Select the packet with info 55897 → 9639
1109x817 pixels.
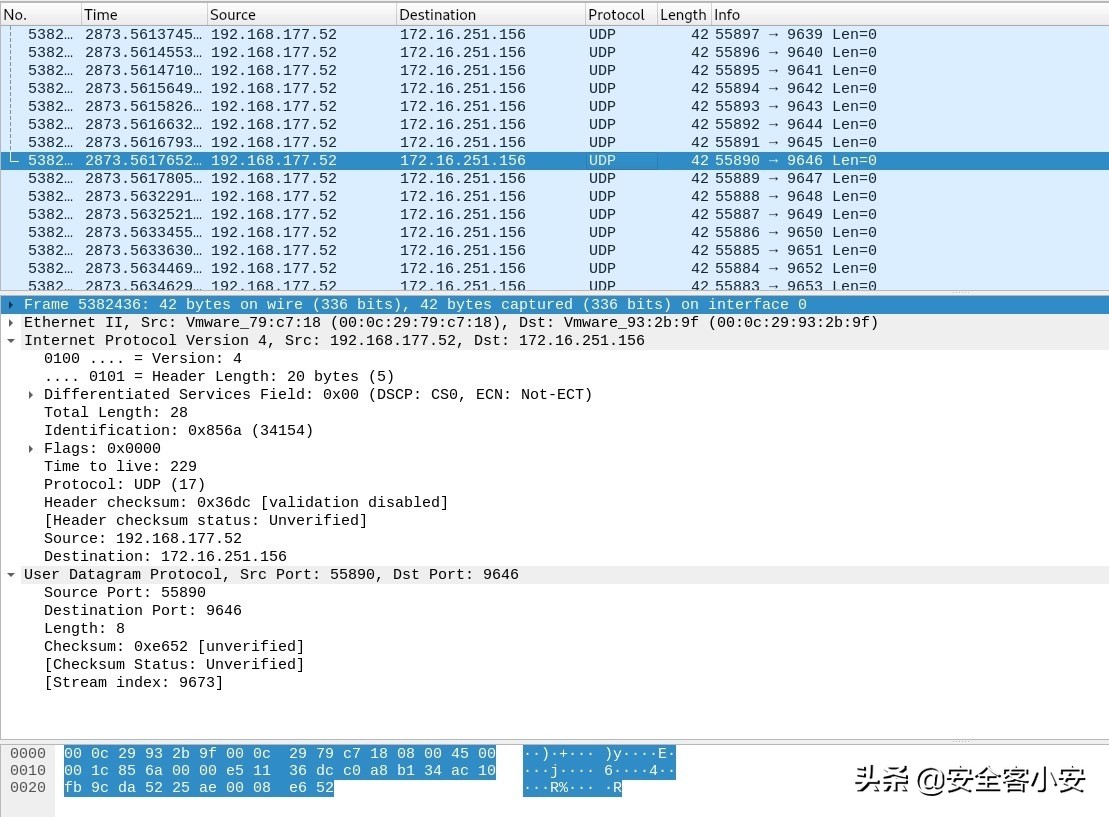(795, 35)
